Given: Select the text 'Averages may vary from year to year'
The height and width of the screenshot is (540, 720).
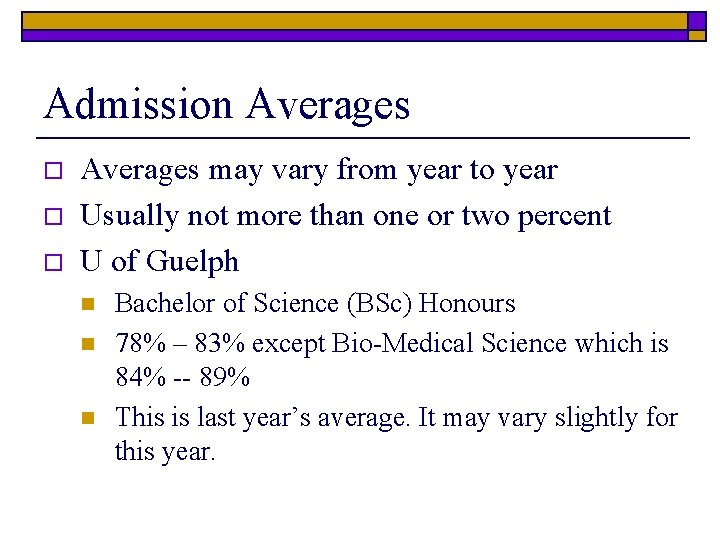Looking at the screenshot, I should [x=319, y=170].
